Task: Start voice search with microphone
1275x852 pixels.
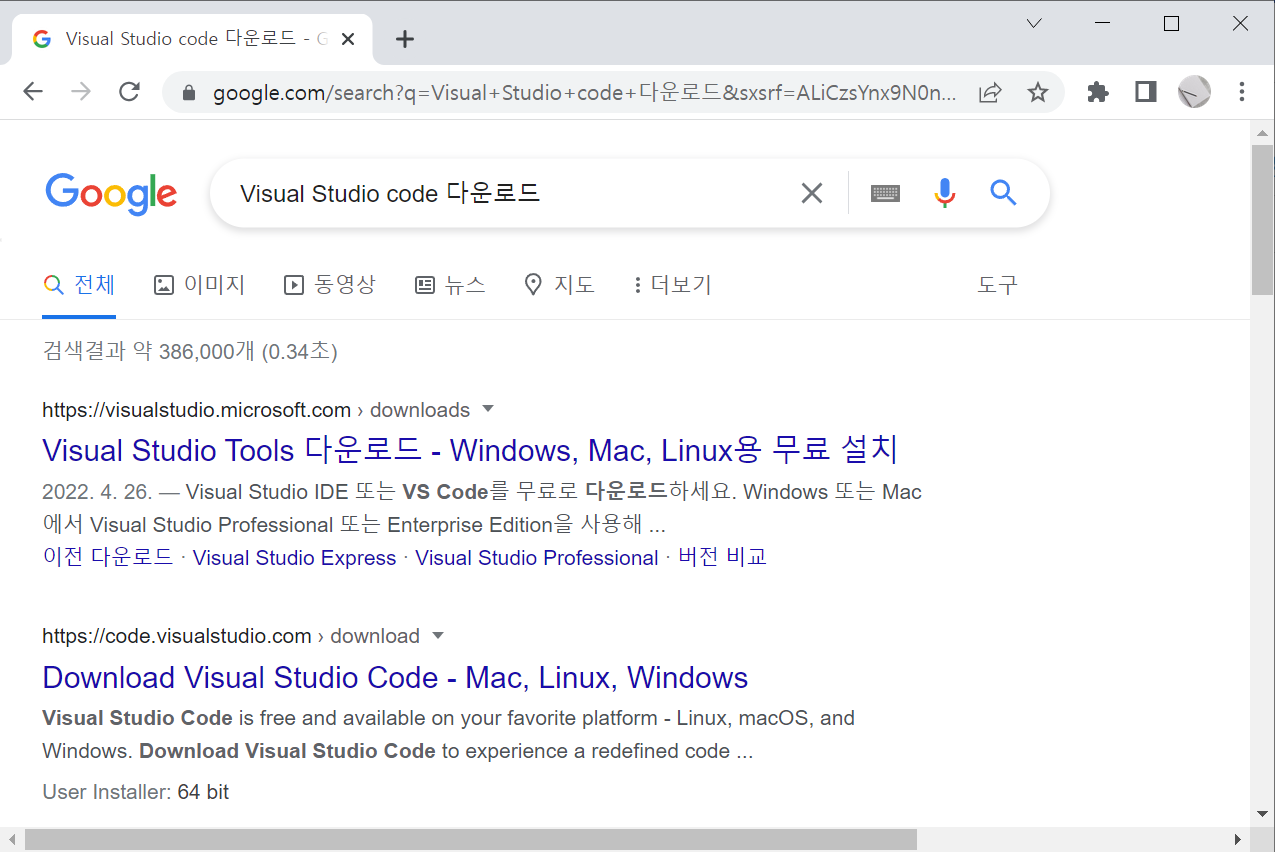Action: point(945,193)
